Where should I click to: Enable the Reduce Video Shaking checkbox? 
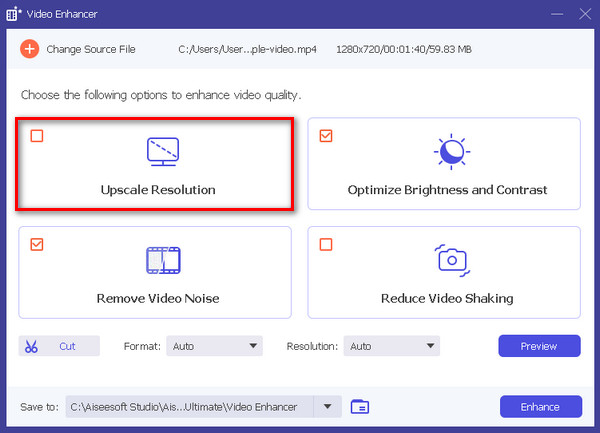pos(326,244)
